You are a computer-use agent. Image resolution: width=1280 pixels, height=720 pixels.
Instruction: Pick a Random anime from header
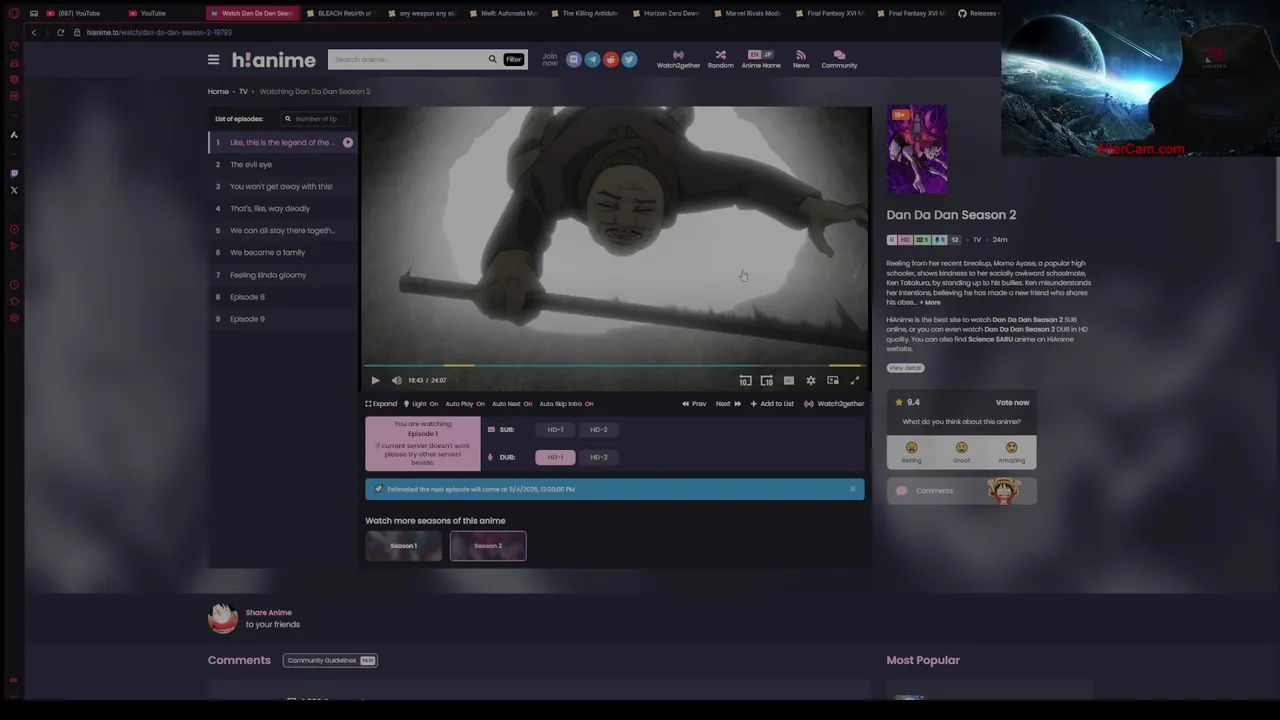click(720, 59)
